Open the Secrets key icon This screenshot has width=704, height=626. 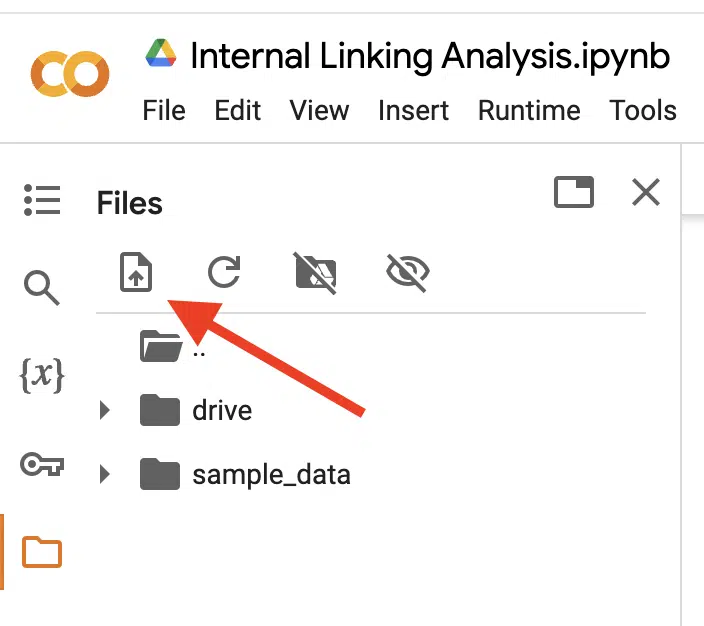pyautogui.click(x=42, y=464)
